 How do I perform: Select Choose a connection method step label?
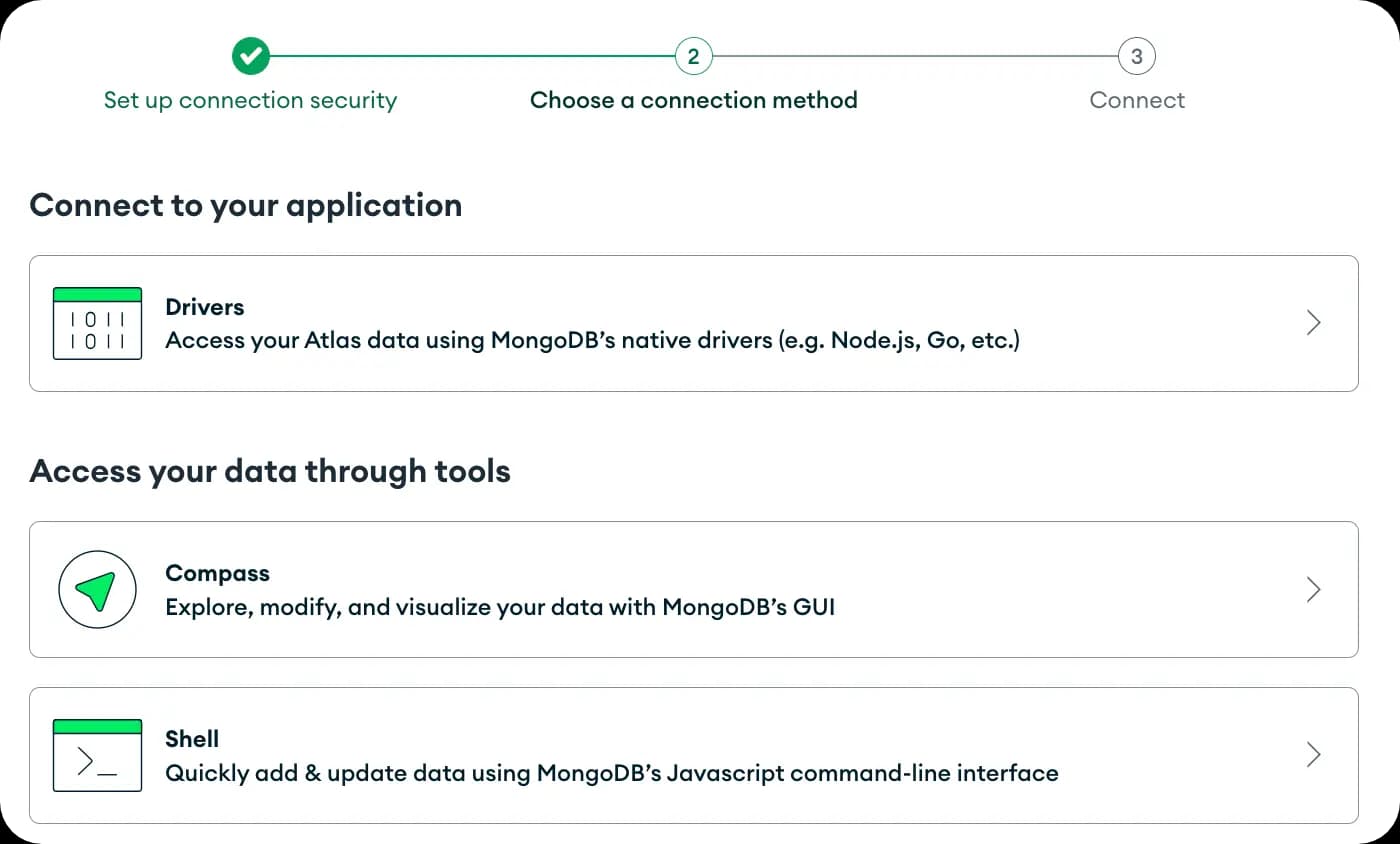pos(694,100)
